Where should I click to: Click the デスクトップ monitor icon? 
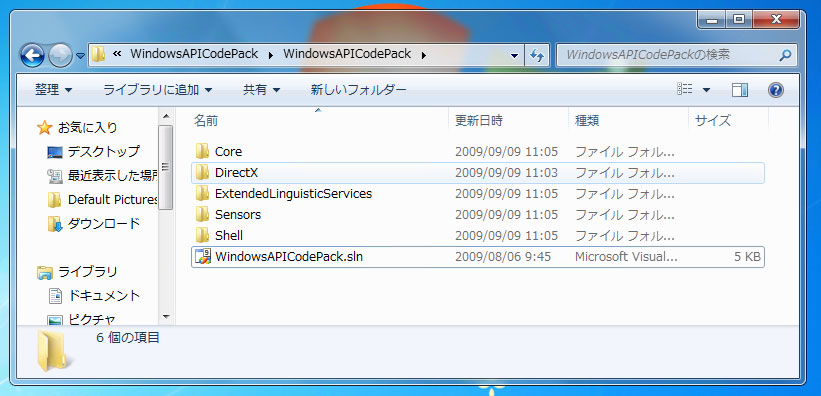pos(54,152)
